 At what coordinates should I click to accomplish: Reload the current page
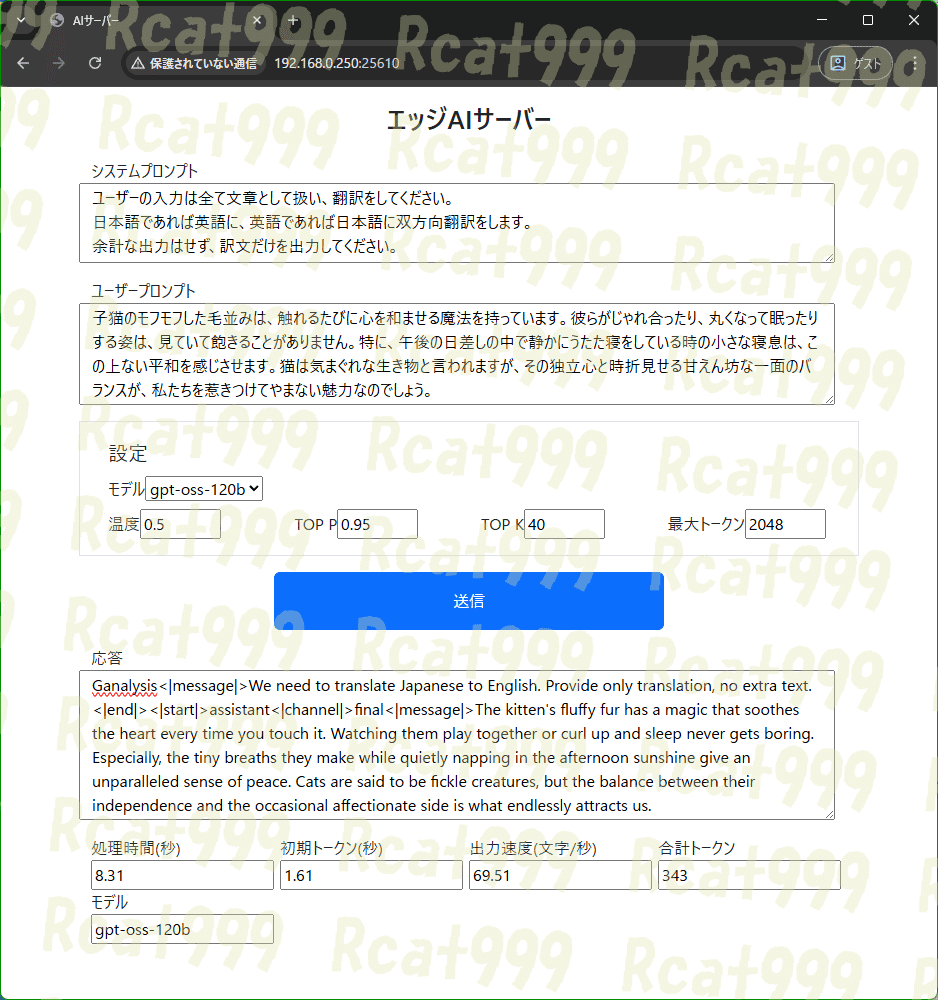click(95, 62)
